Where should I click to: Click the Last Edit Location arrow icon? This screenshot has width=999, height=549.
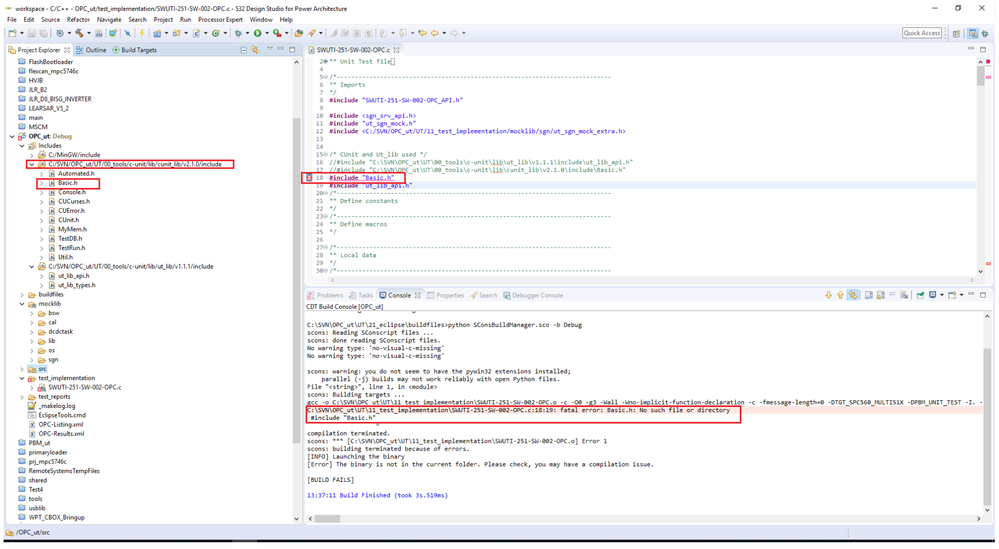tap(422, 33)
